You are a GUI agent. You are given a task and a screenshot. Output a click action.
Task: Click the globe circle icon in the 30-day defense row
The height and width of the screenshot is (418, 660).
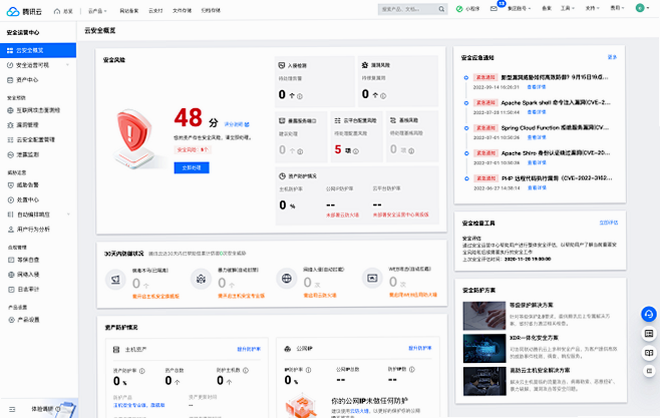[x=287, y=278]
